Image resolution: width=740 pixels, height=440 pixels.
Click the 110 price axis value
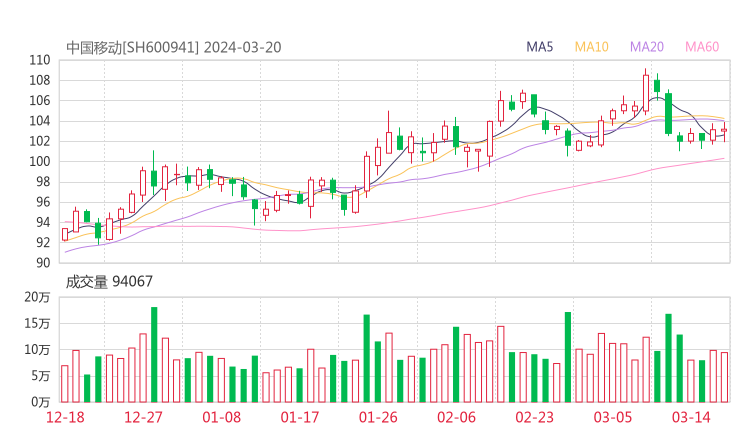[40, 60]
